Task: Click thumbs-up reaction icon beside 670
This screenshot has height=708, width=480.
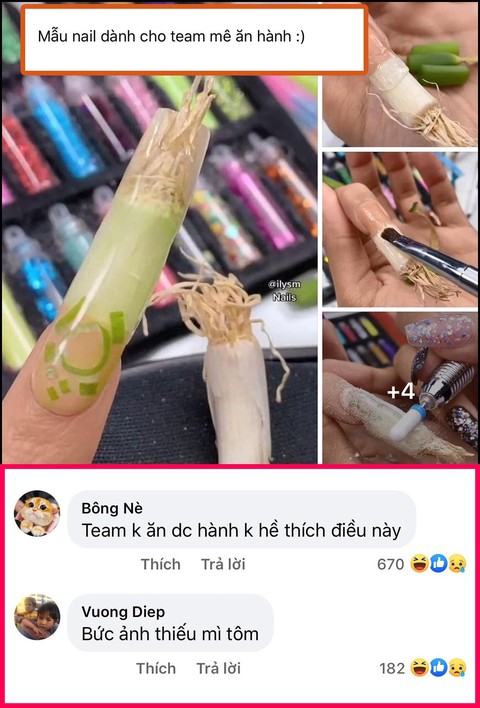Action: click(x=438, y=564)
